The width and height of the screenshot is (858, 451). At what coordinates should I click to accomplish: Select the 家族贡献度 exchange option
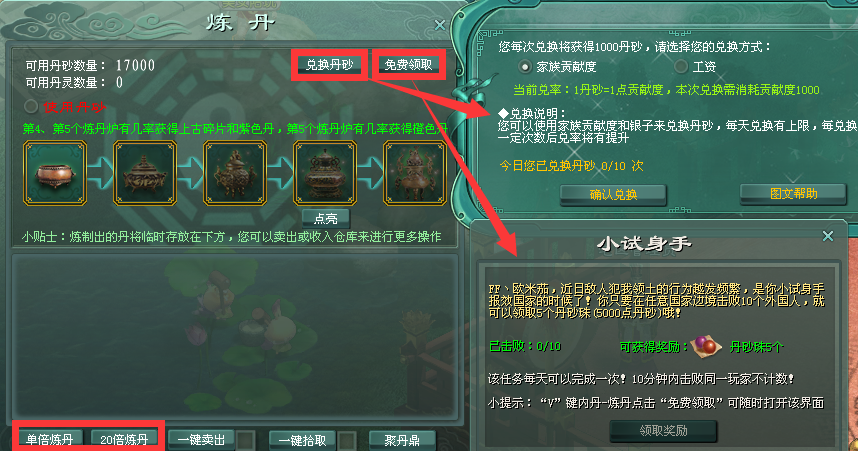pos(524,67)
